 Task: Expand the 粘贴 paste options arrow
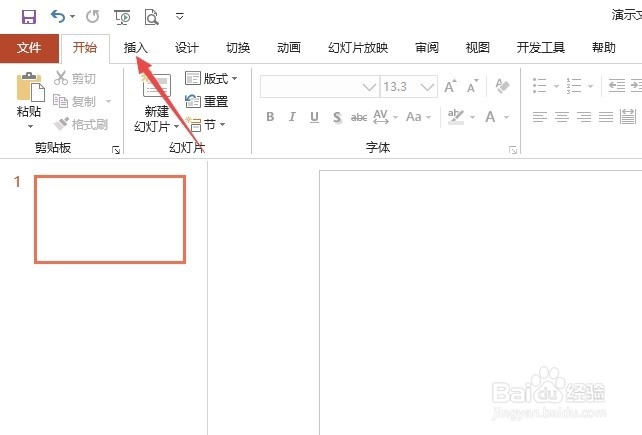click(30, 126)
